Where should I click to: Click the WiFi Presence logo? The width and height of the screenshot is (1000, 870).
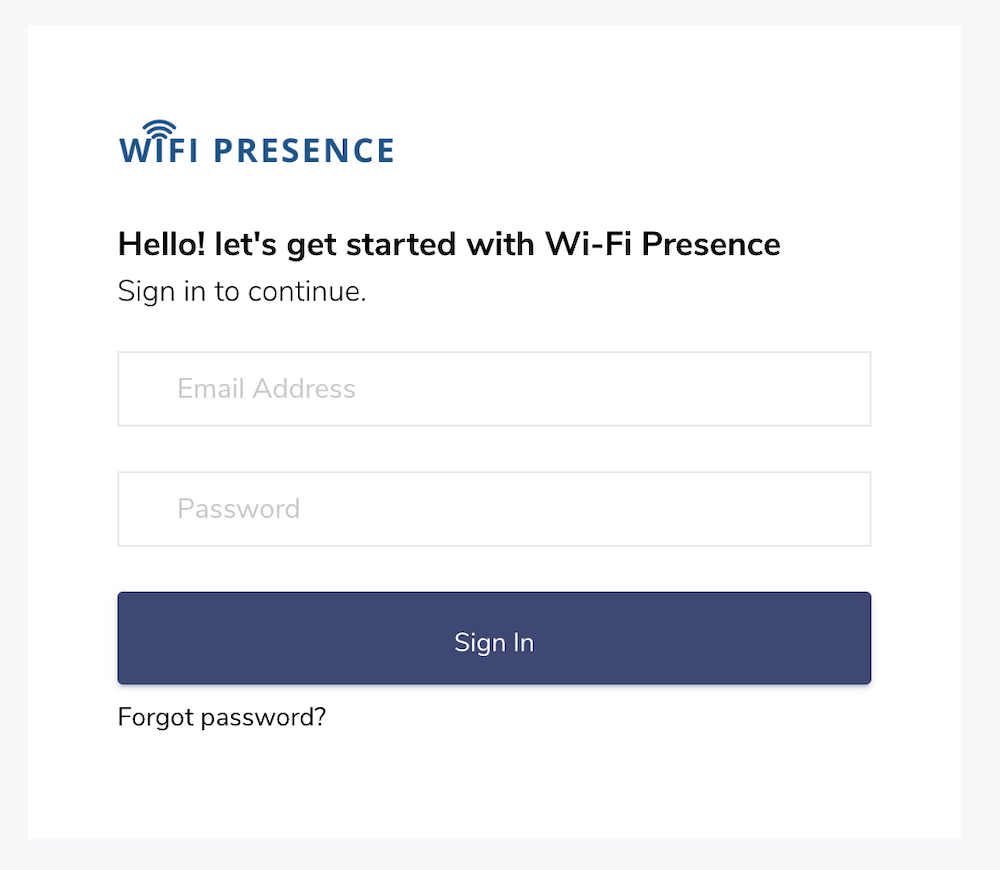[256, 142]
